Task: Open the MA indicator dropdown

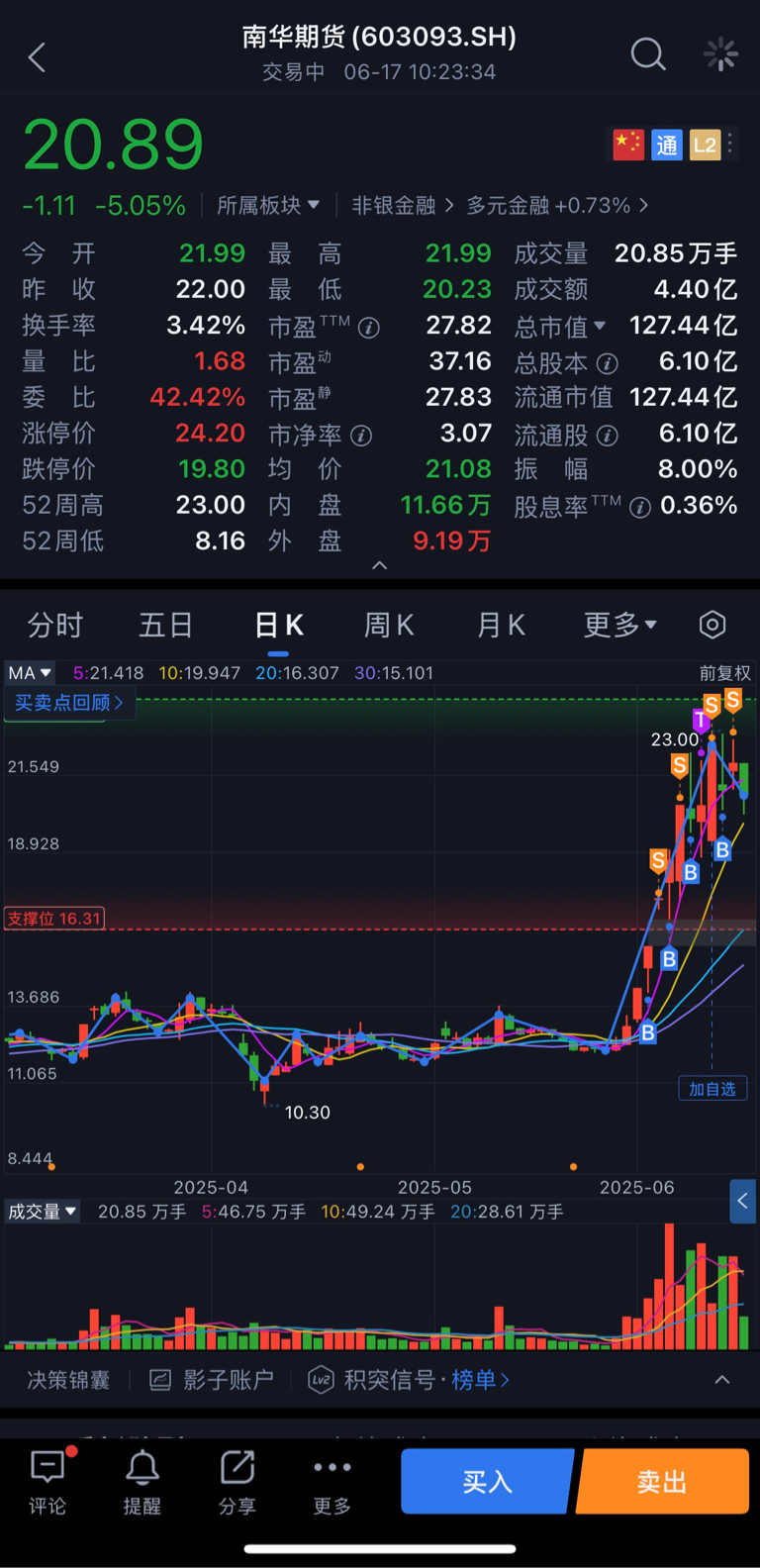Action: 30,673
